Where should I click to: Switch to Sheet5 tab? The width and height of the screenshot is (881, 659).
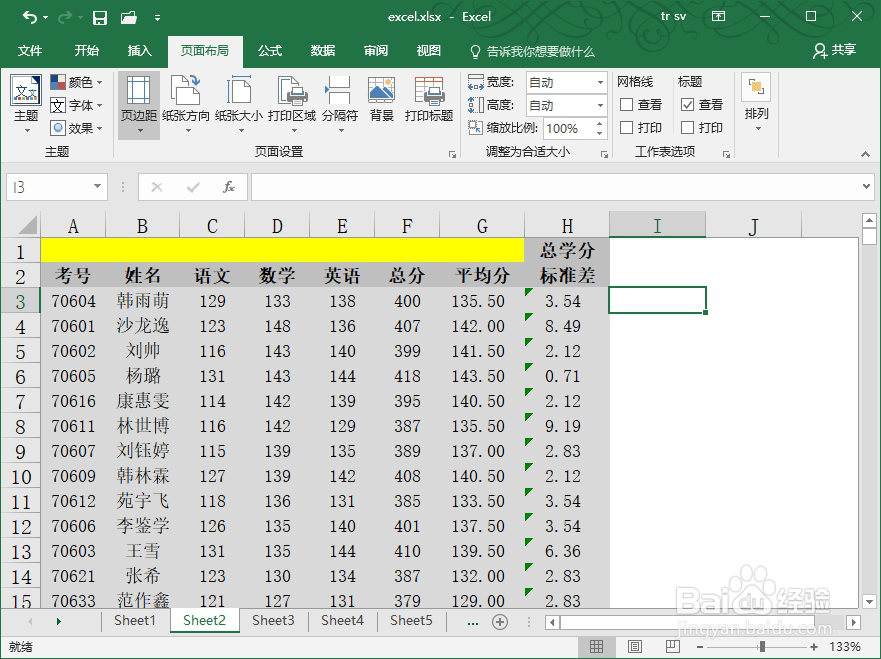click(411, 621)
